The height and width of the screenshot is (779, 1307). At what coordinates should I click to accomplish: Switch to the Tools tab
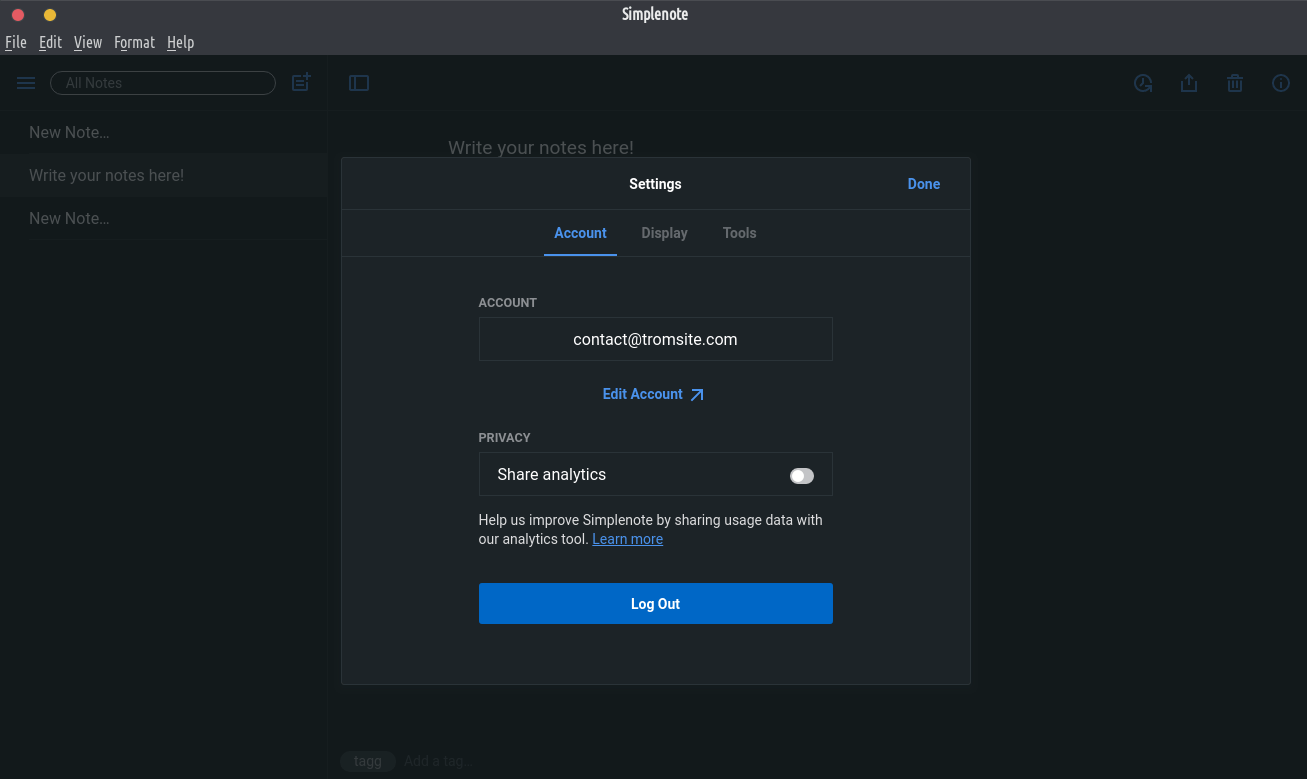click(x=739, y=233)
